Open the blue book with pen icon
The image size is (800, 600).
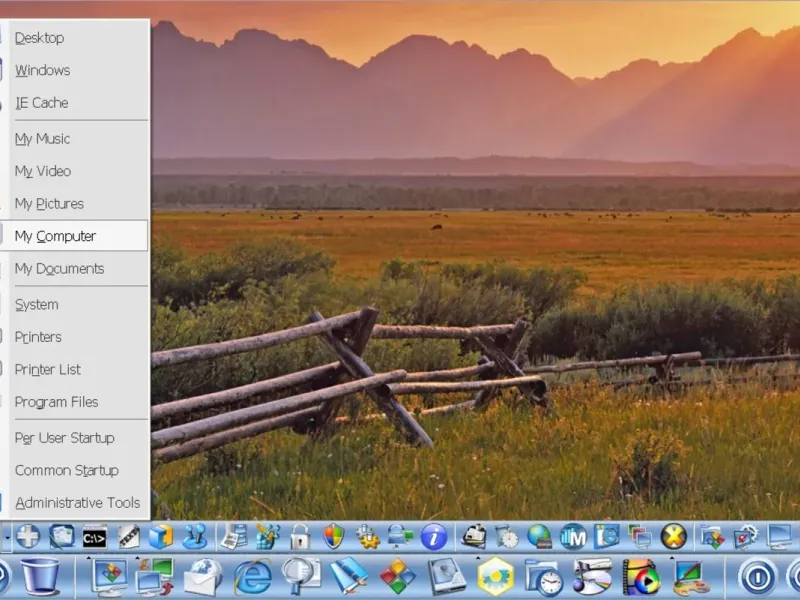(x=349, y=577)
